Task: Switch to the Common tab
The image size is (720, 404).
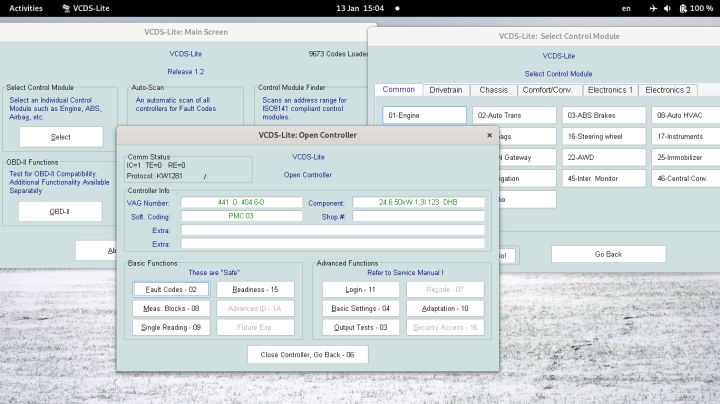Action: (x=399, y=90)
